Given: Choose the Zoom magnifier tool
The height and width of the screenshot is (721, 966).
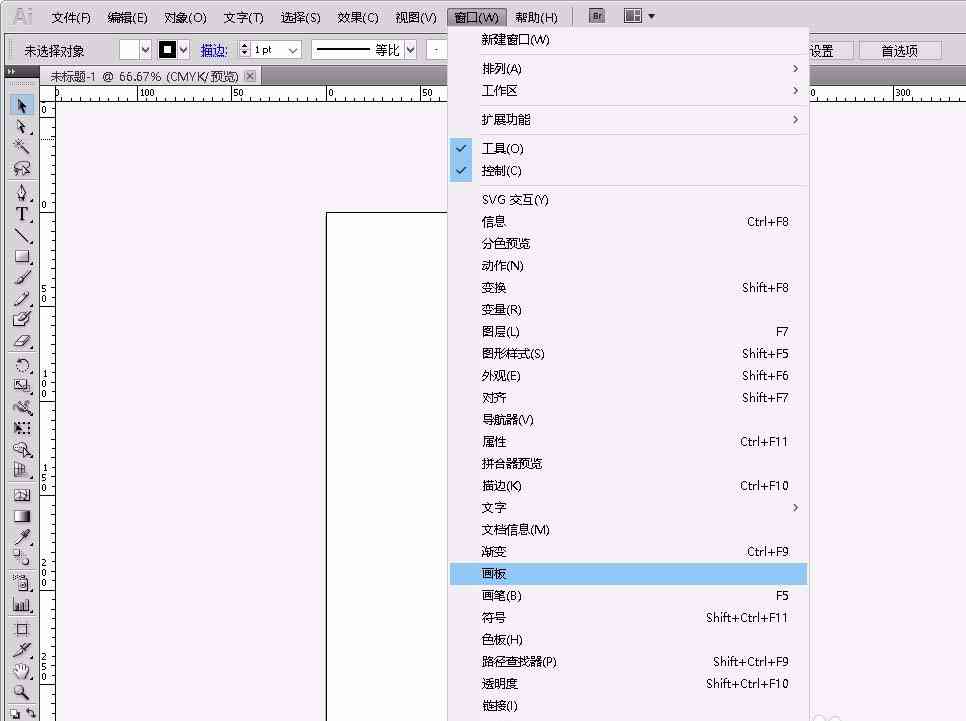Looking at the screenshot, I should click(x=22, y=692).
